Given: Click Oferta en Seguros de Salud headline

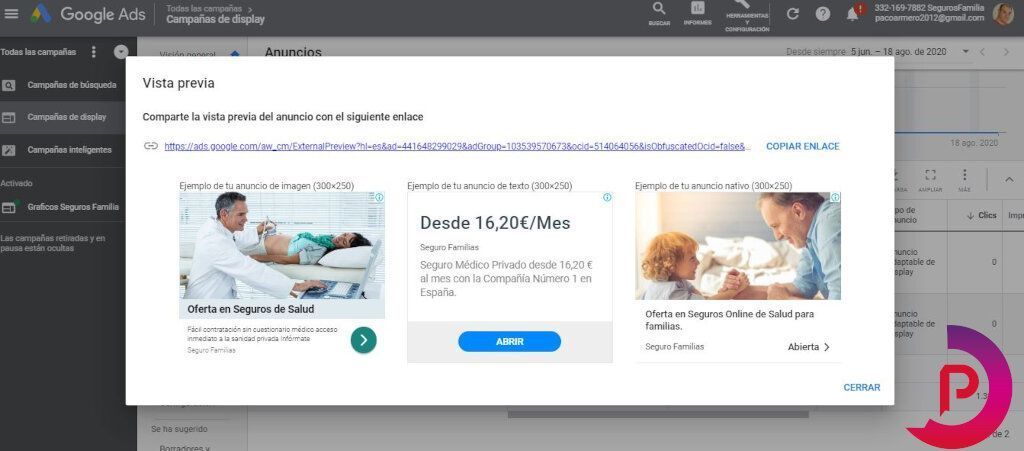Looking at the screenshot, I should pyautogui.click(x=251, y=309).
